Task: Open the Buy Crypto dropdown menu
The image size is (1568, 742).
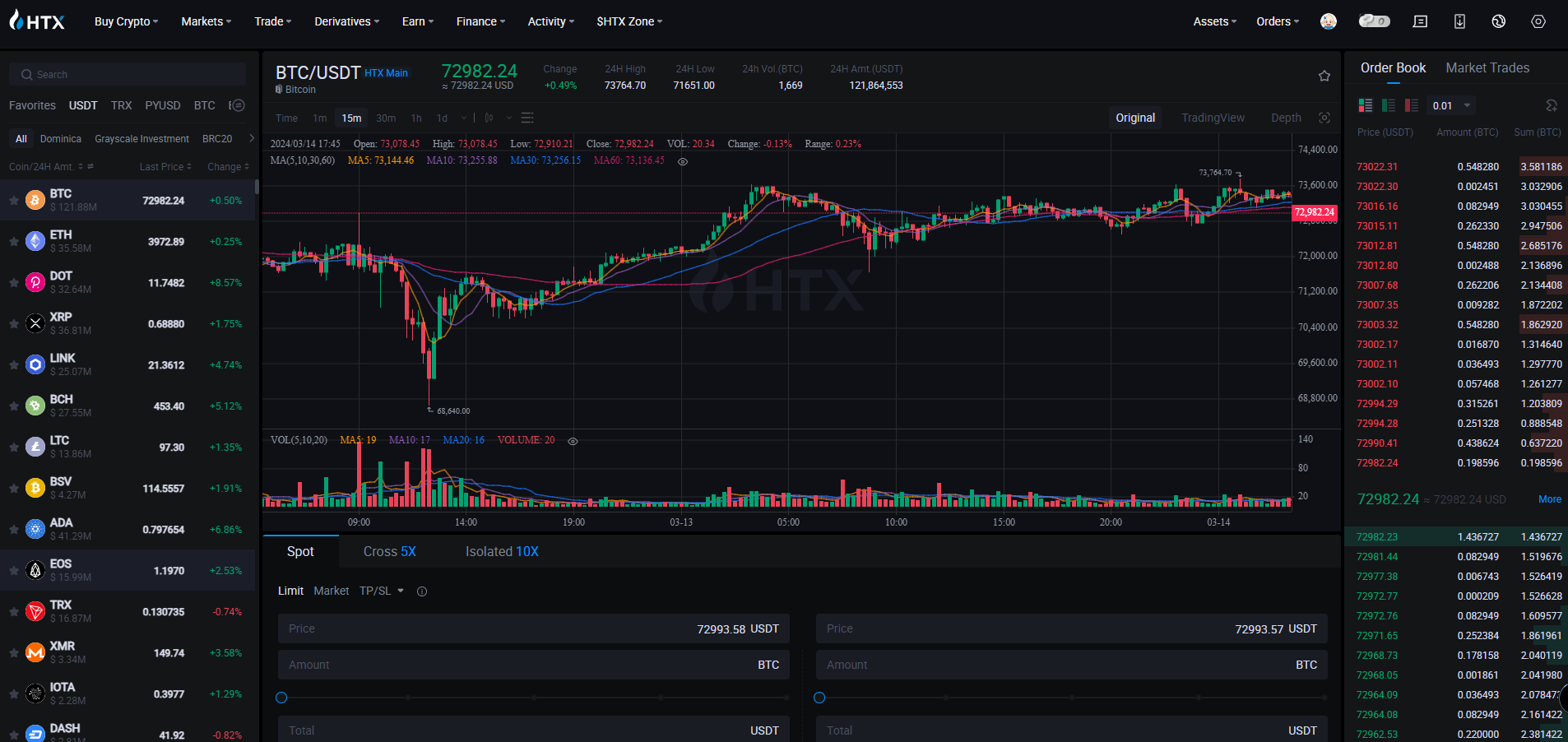Action: (126, 21)
